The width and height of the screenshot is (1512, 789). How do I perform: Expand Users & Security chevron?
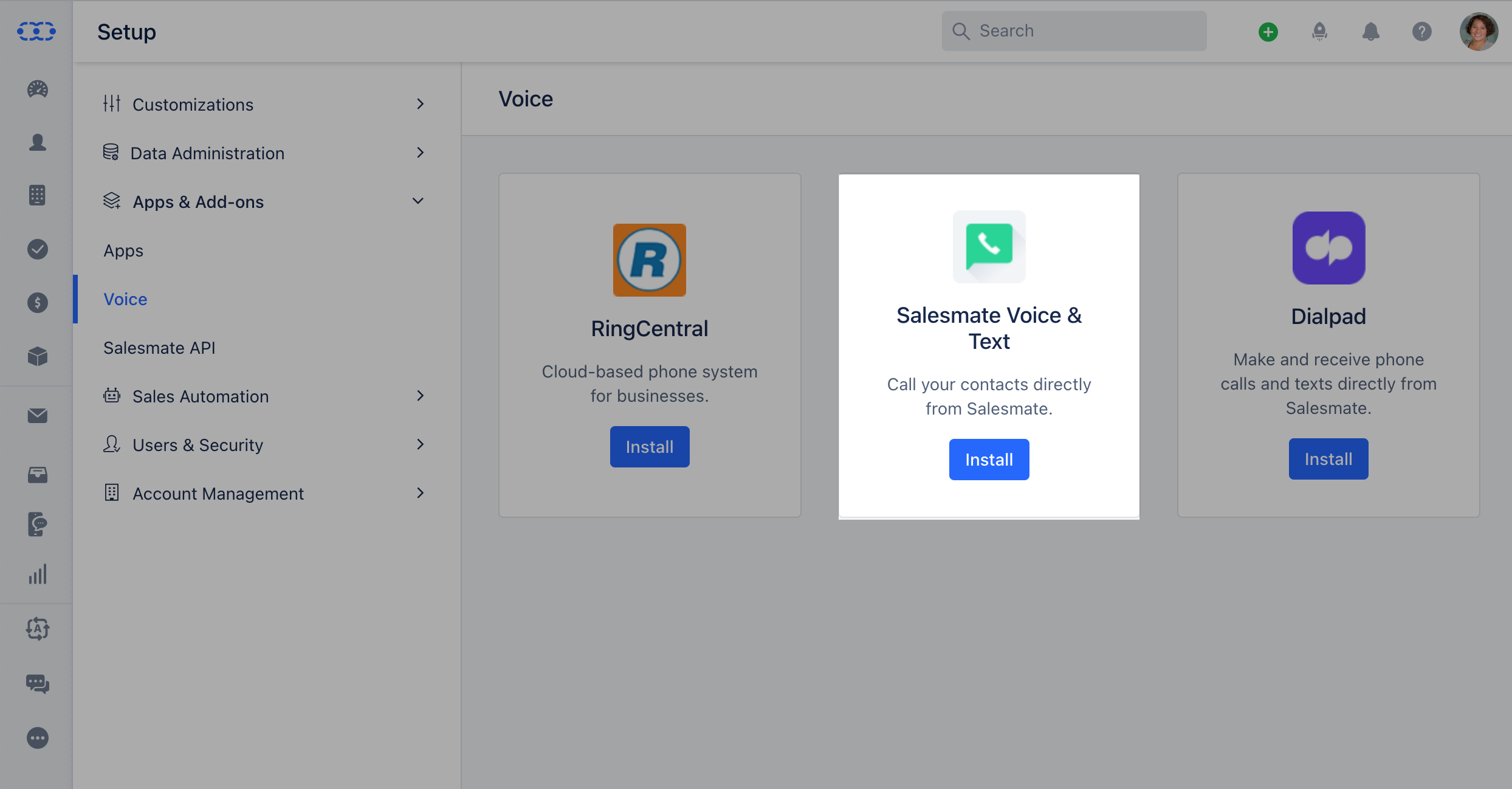[421, 444]
